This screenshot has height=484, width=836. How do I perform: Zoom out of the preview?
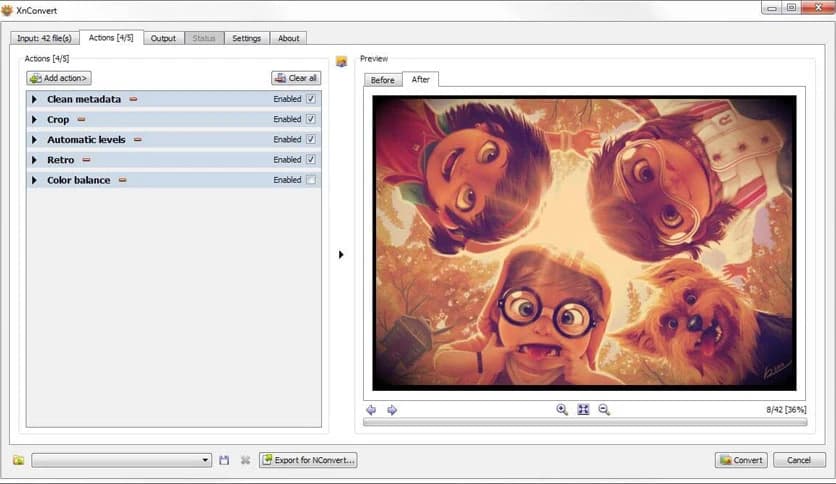pos(604,409)
